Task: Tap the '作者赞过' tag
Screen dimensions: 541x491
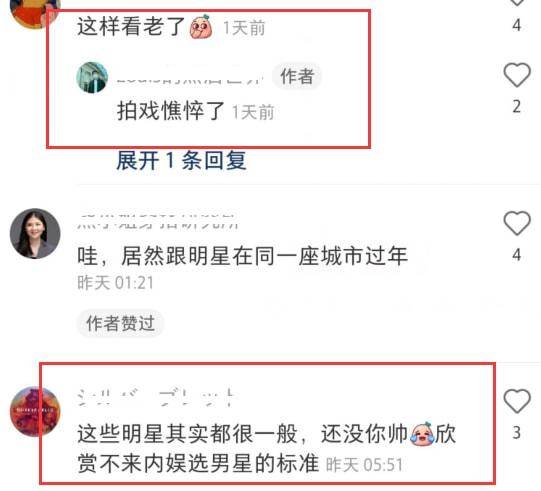Action: 120,323
